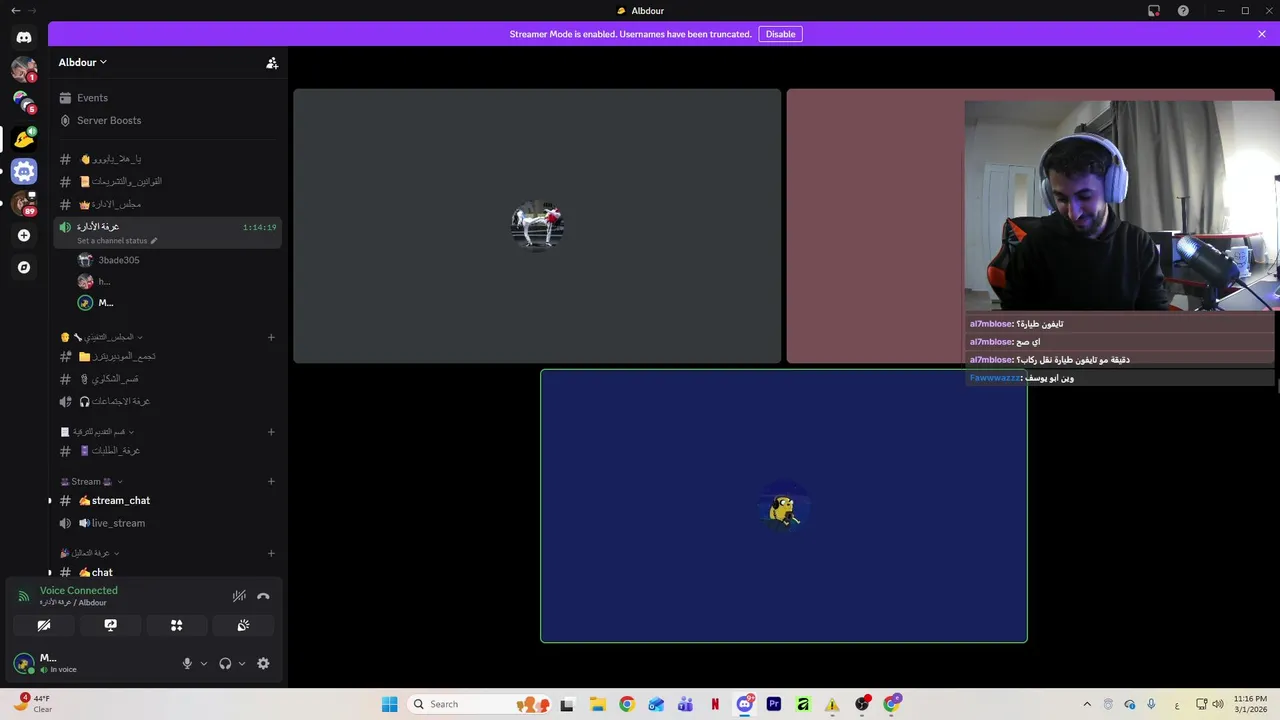Open the chat text channel
Image resolution: width=1280 pixels, height=720 pixels.
[x=168, y=572]
